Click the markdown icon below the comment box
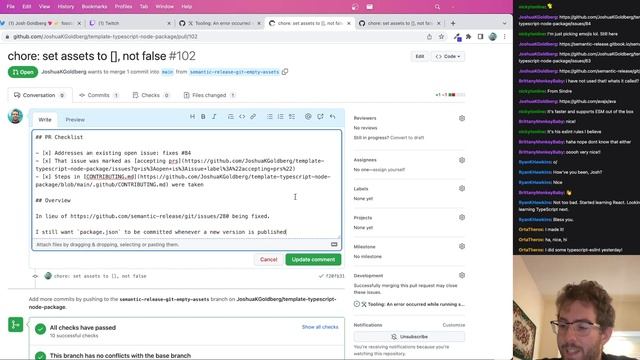The image size is (640, 360). 334,244
